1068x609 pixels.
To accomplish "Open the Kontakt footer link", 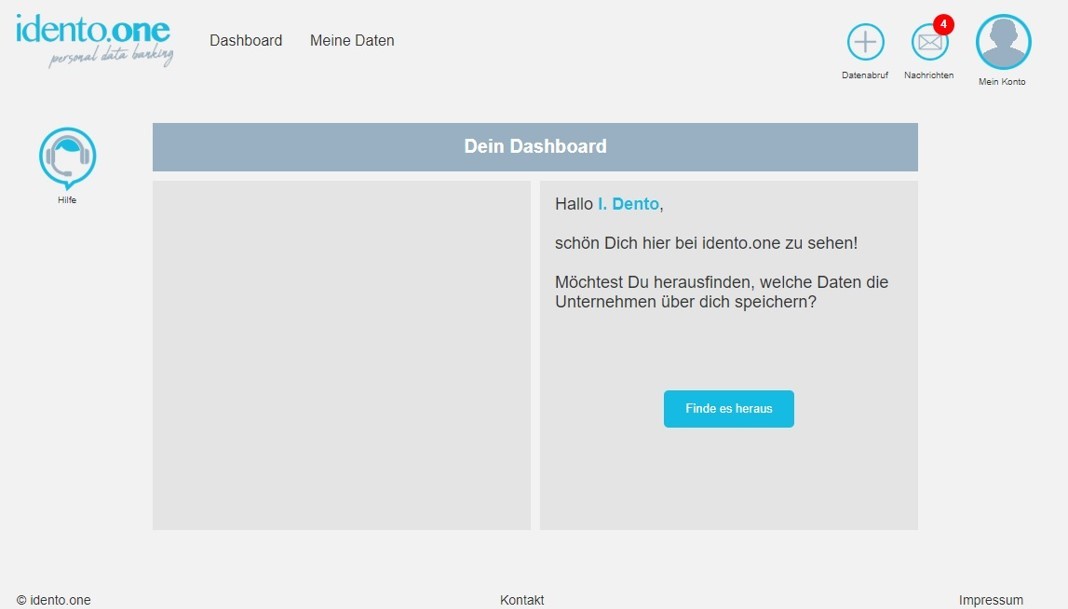I will tap(522, 600).
